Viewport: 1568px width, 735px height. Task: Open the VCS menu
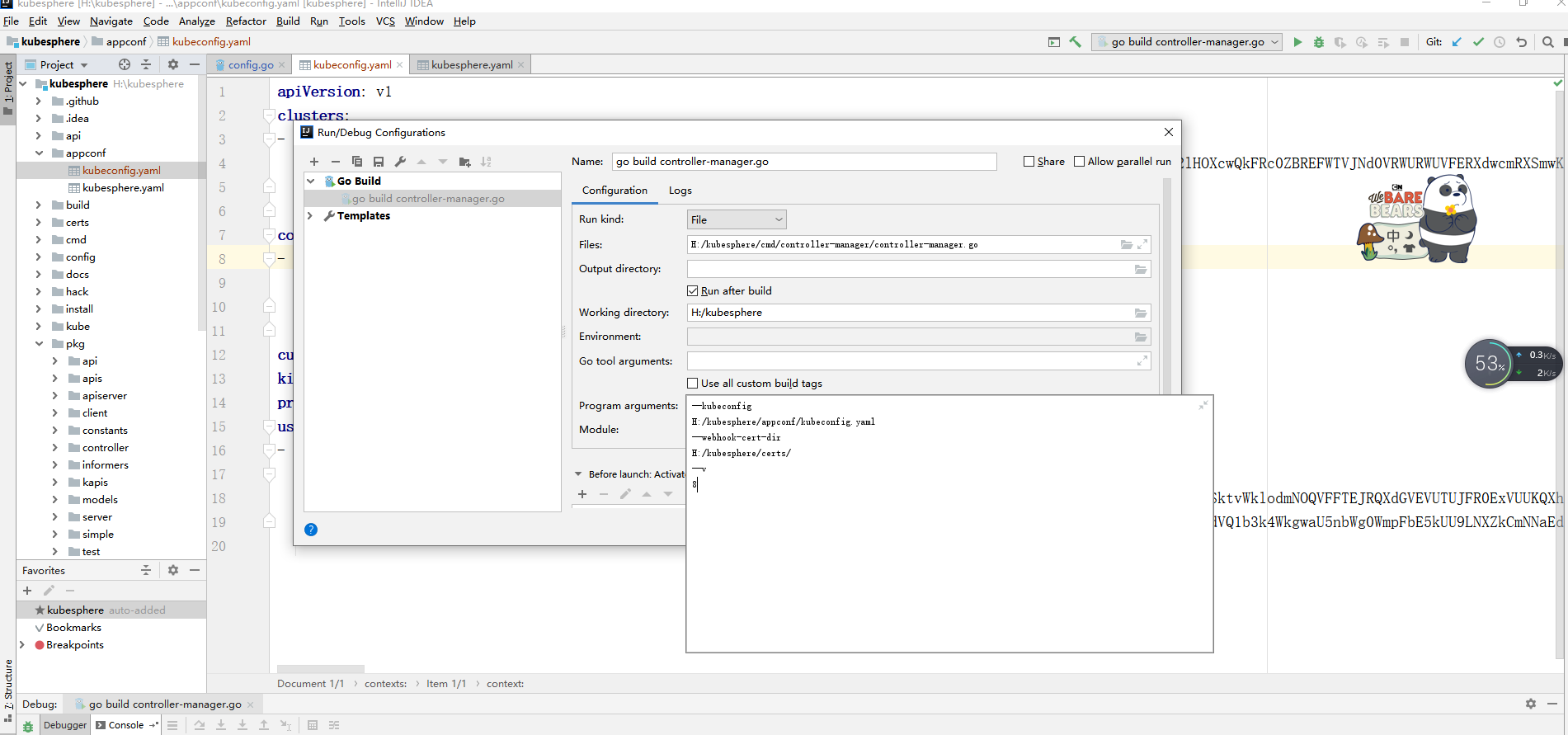pyautogui.click(x=385, y=21)
